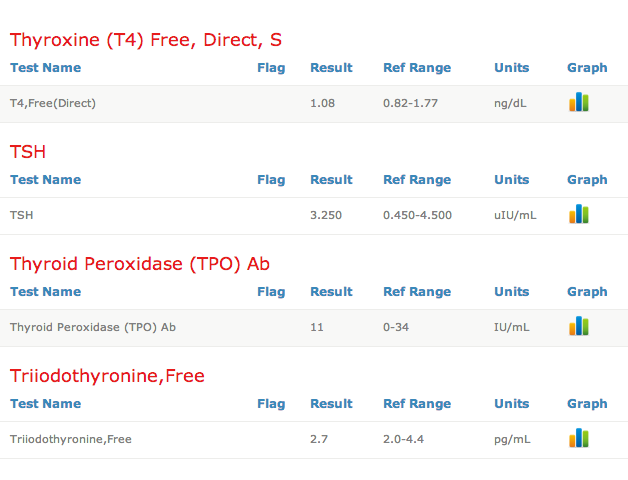Click Ref Range header in TPO Ab section

(x=417, y=292)
